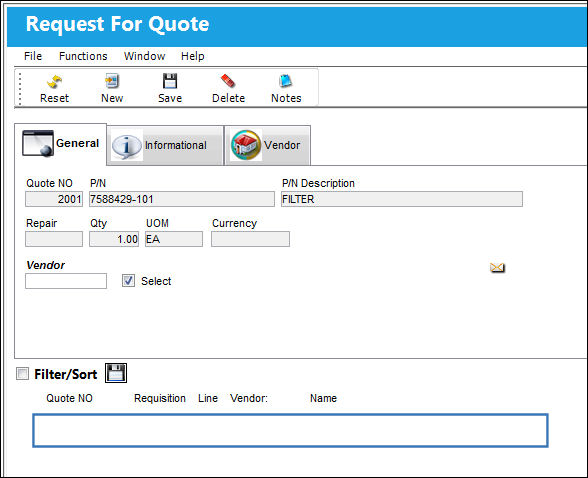Click the Reset toolbar icon
The height and width of the screenshot is (478, 588).
point(54,88)
